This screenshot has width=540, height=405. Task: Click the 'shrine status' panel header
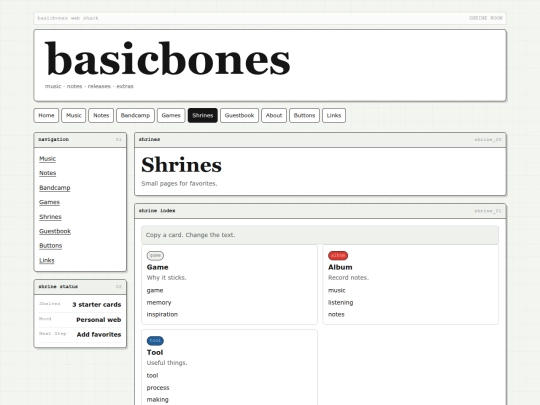pos(80,287)
